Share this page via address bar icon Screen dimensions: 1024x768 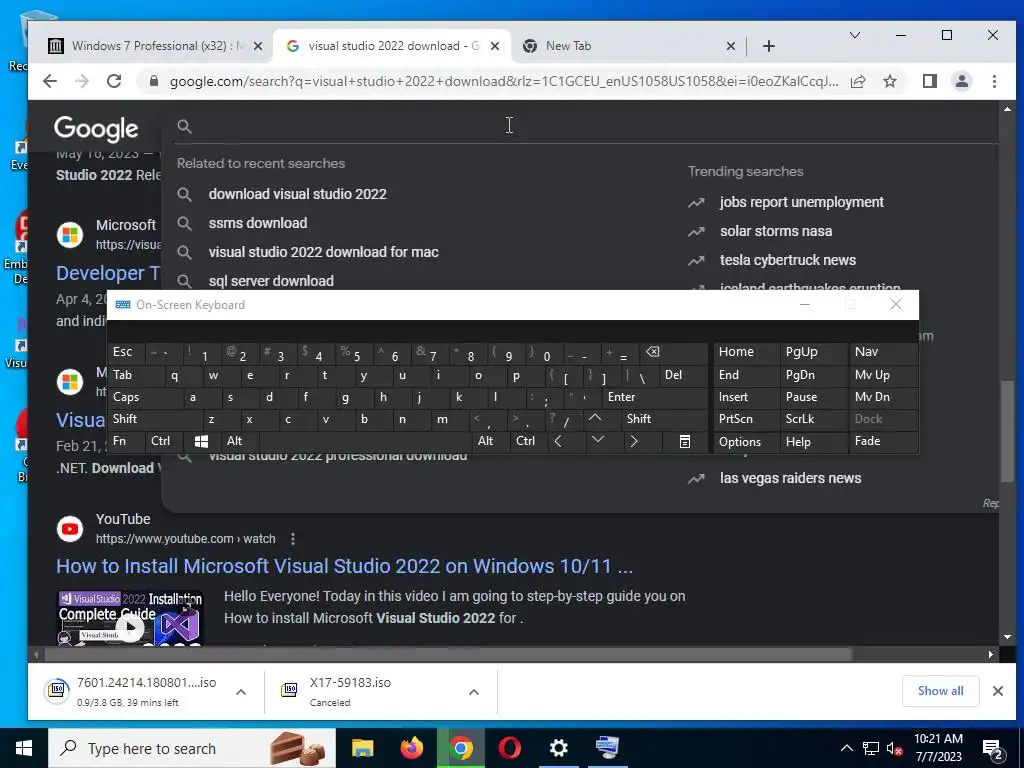[858, 81]
